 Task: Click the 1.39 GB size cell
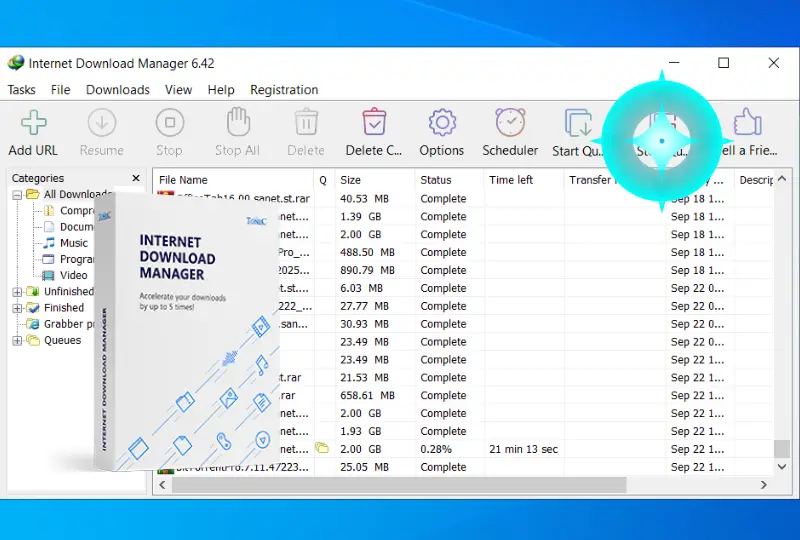tap(361, 216)
